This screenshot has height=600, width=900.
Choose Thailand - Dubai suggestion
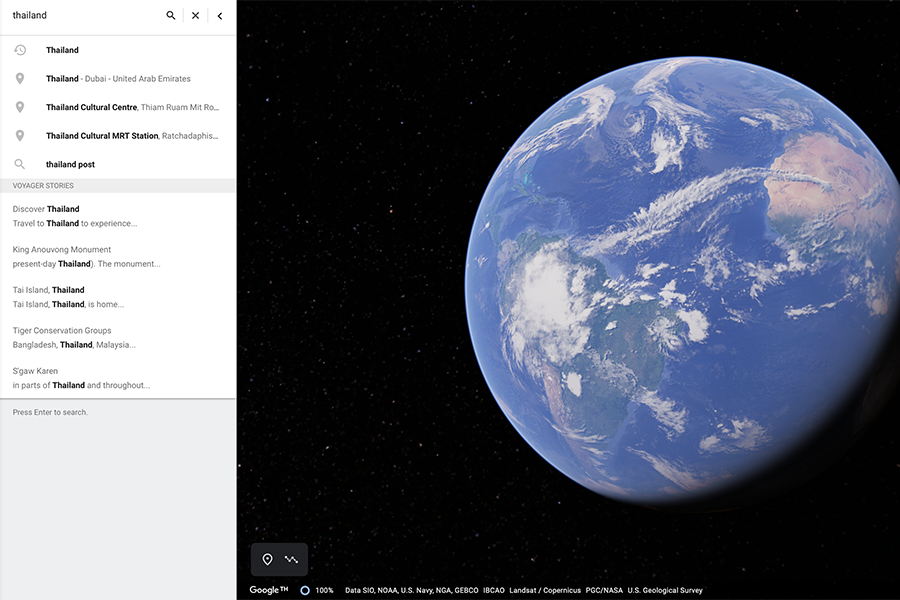pyautogui.click(x=118, y=79)
